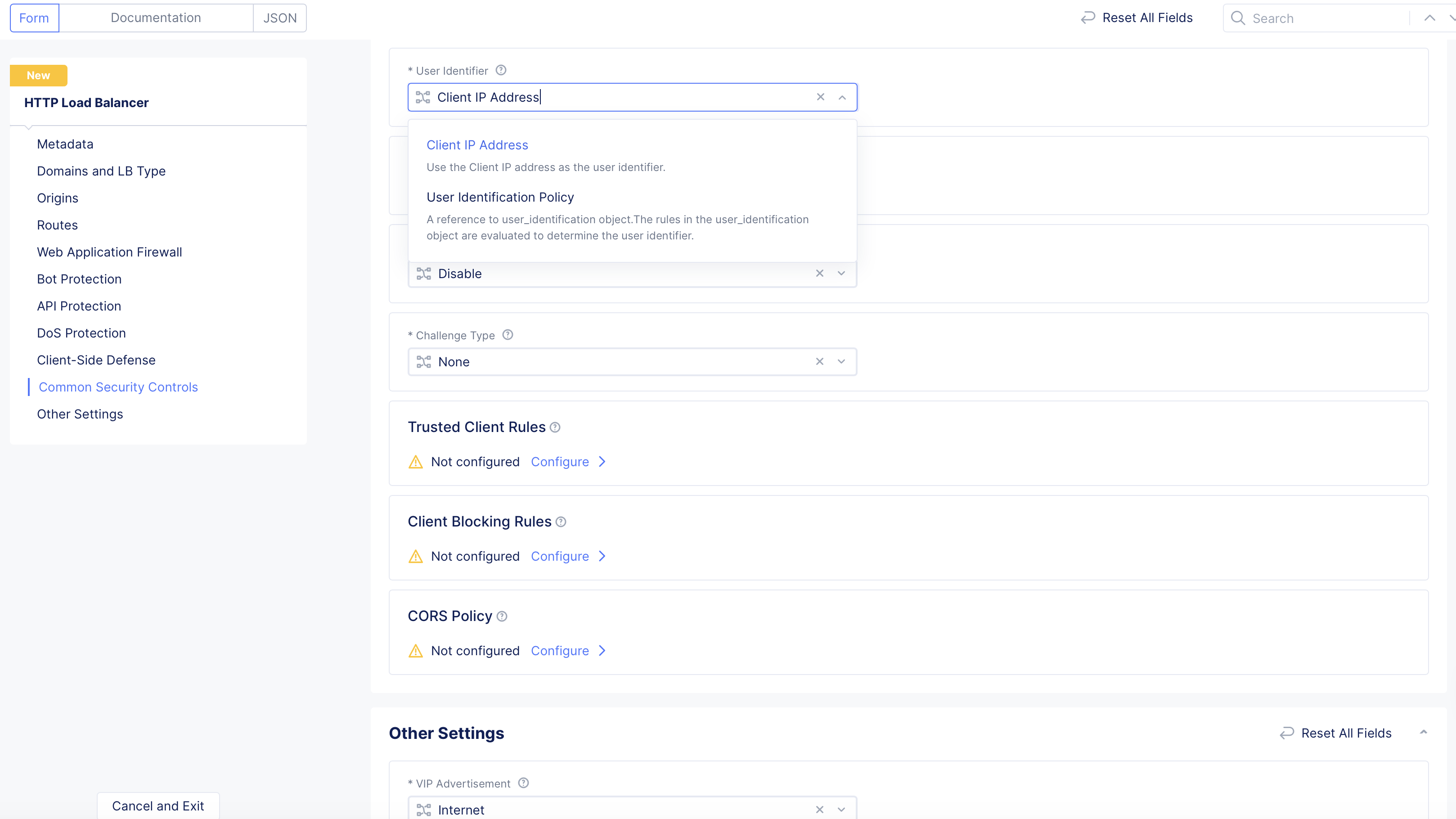Click the Reset All Fields icon in Other Settings header
This screenshot has width=1456, height=819.
pos(1287,733)
